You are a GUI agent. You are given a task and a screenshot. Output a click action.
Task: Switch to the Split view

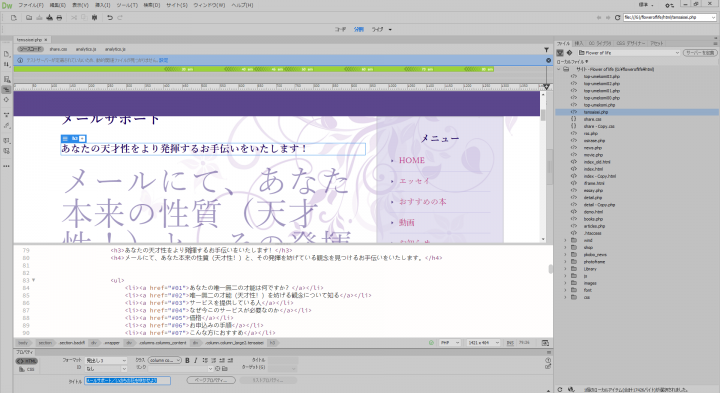359,29
